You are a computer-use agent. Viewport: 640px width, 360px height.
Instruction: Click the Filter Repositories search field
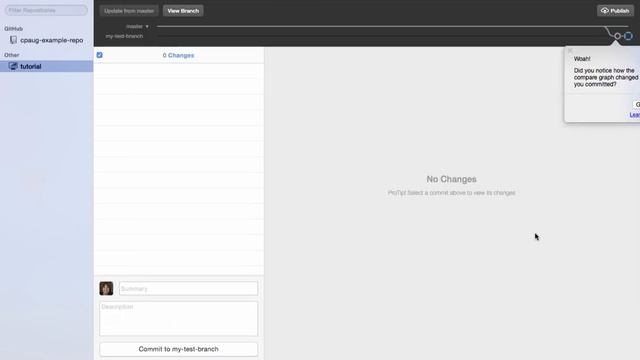click(46, 10)
